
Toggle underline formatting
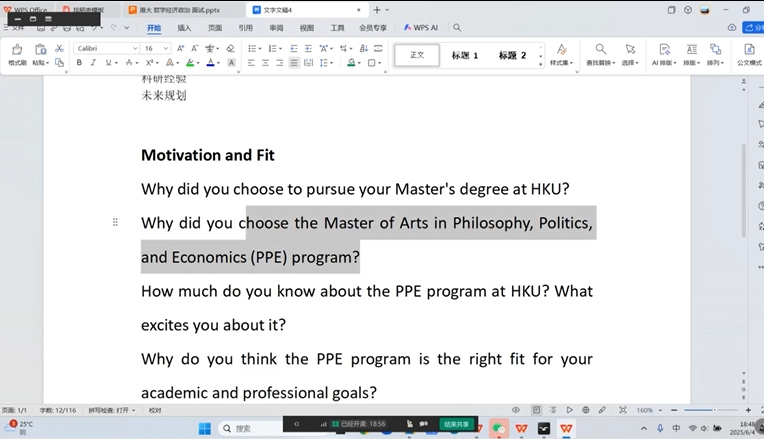[109, 63]
